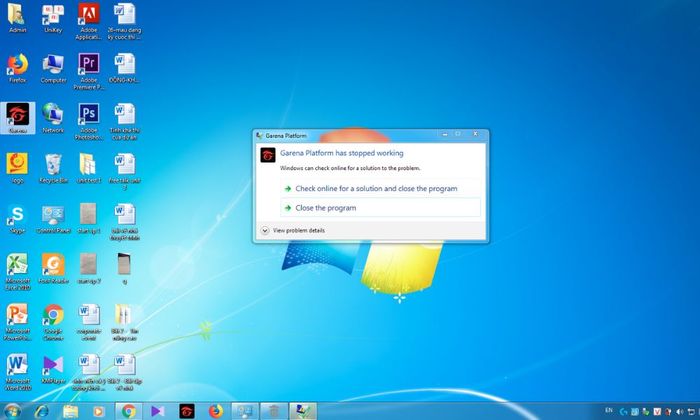The width and height of the screenshot is (700, 420).
Task: Select the UniKey desktop shortcut
Action: 53,18
